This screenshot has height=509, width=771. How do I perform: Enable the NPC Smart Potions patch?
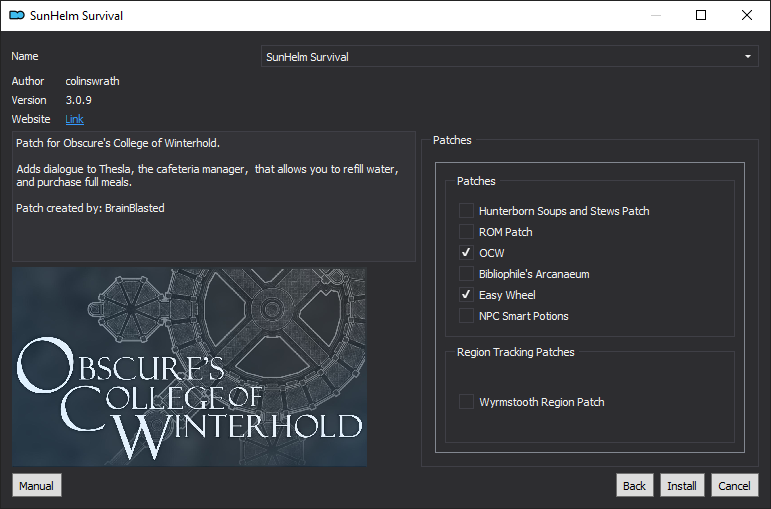click(466, 316)
